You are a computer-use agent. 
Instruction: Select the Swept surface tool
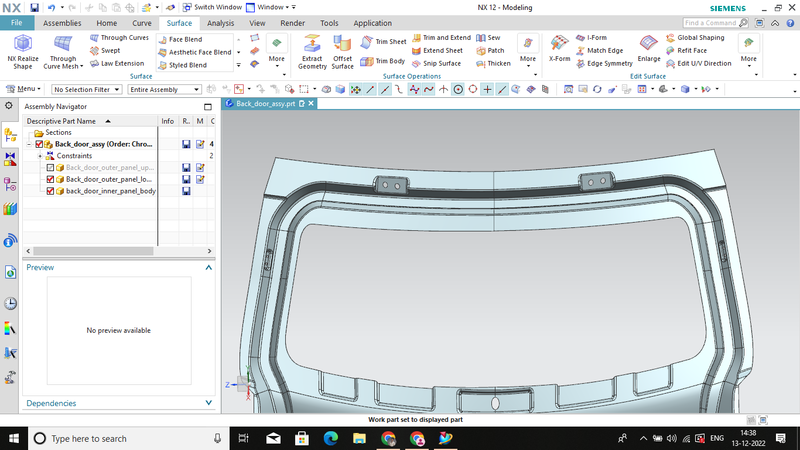[105, 51]
